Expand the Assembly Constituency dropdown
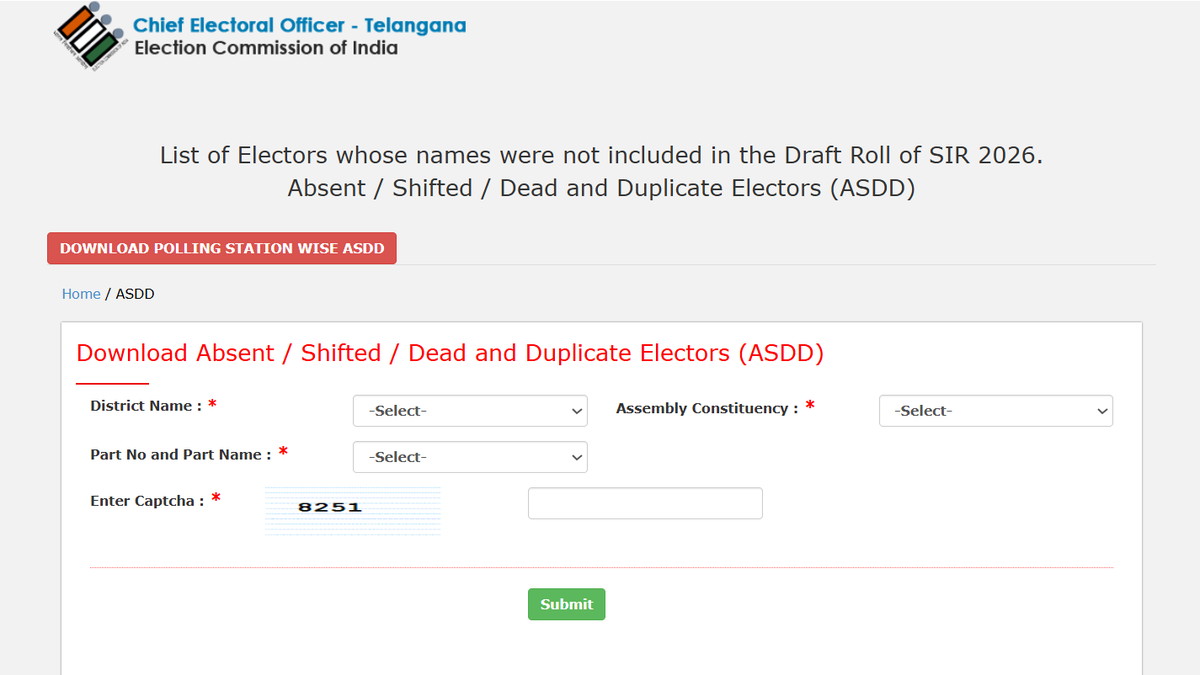 click(x=996, y=411)
